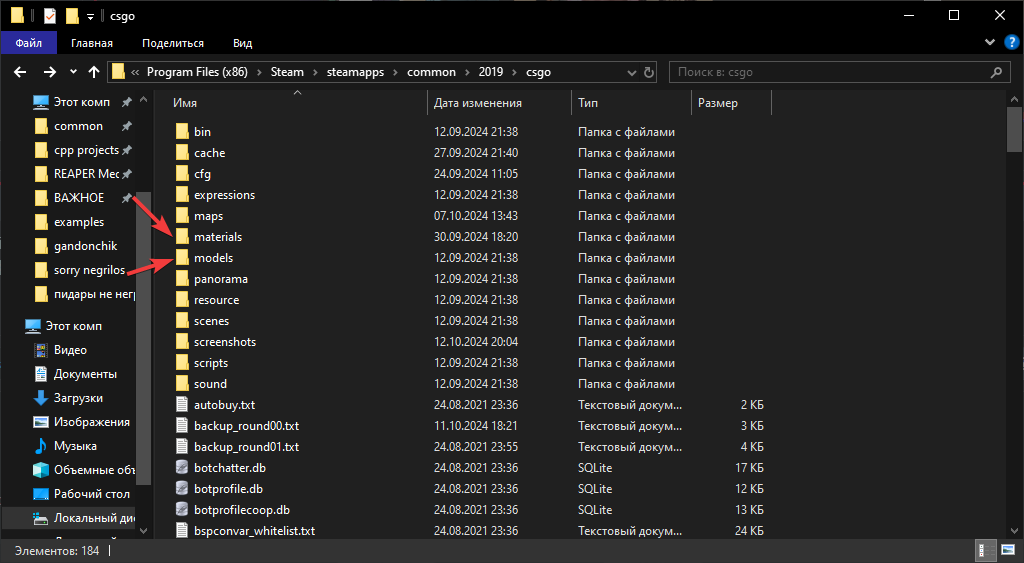Click the botchatter.db database icon
Viewport: 1024px width, 563px height.
tap(182, 468)
